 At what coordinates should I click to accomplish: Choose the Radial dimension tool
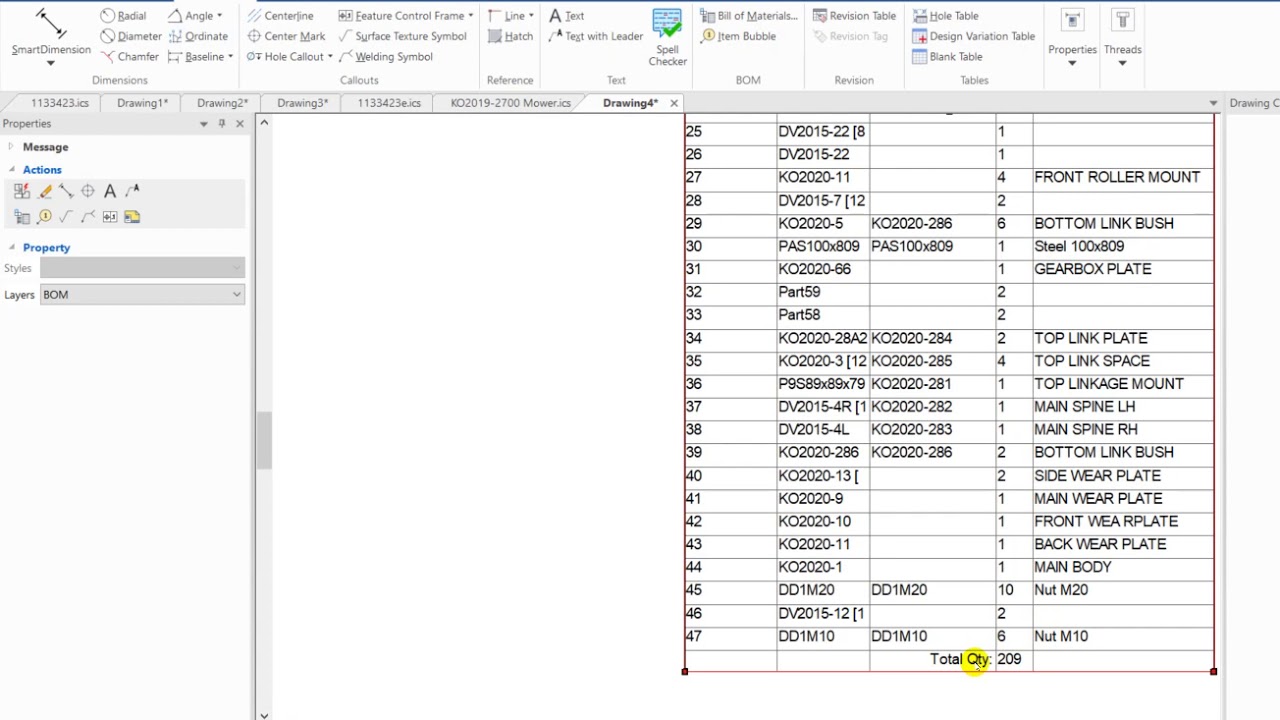pos(123,16)
